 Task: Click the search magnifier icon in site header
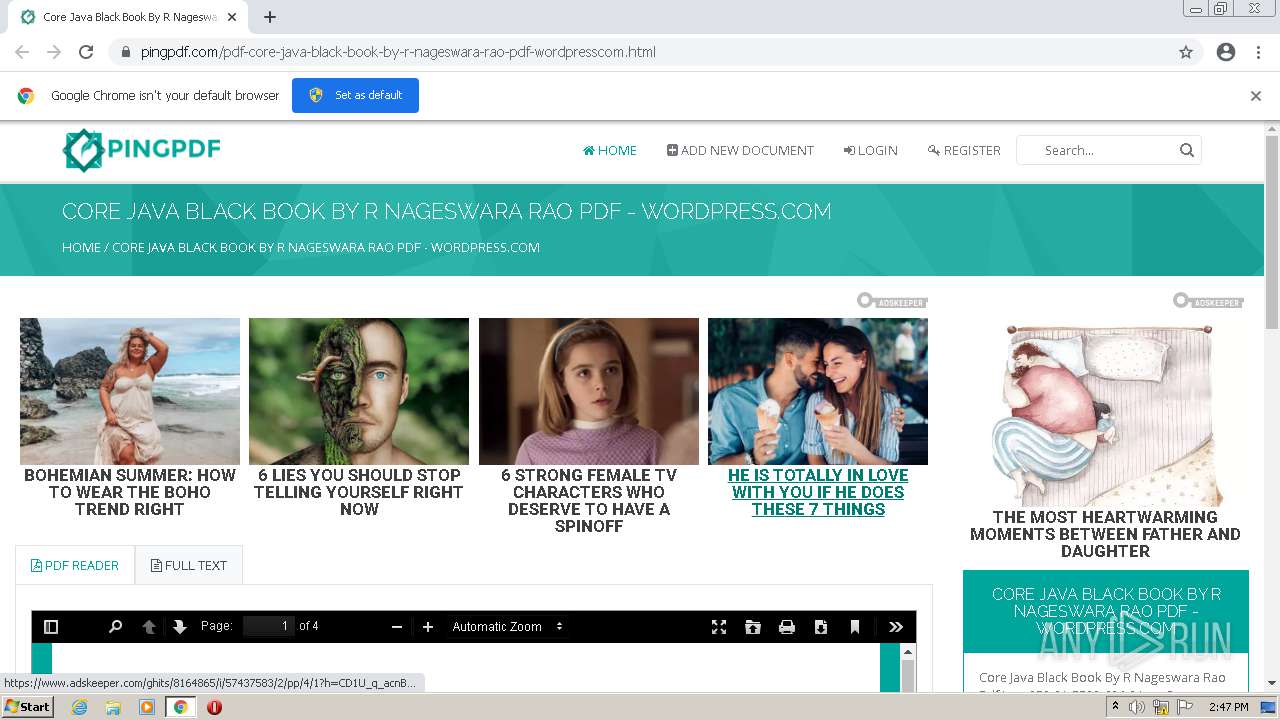click(x=1187, y=150)
